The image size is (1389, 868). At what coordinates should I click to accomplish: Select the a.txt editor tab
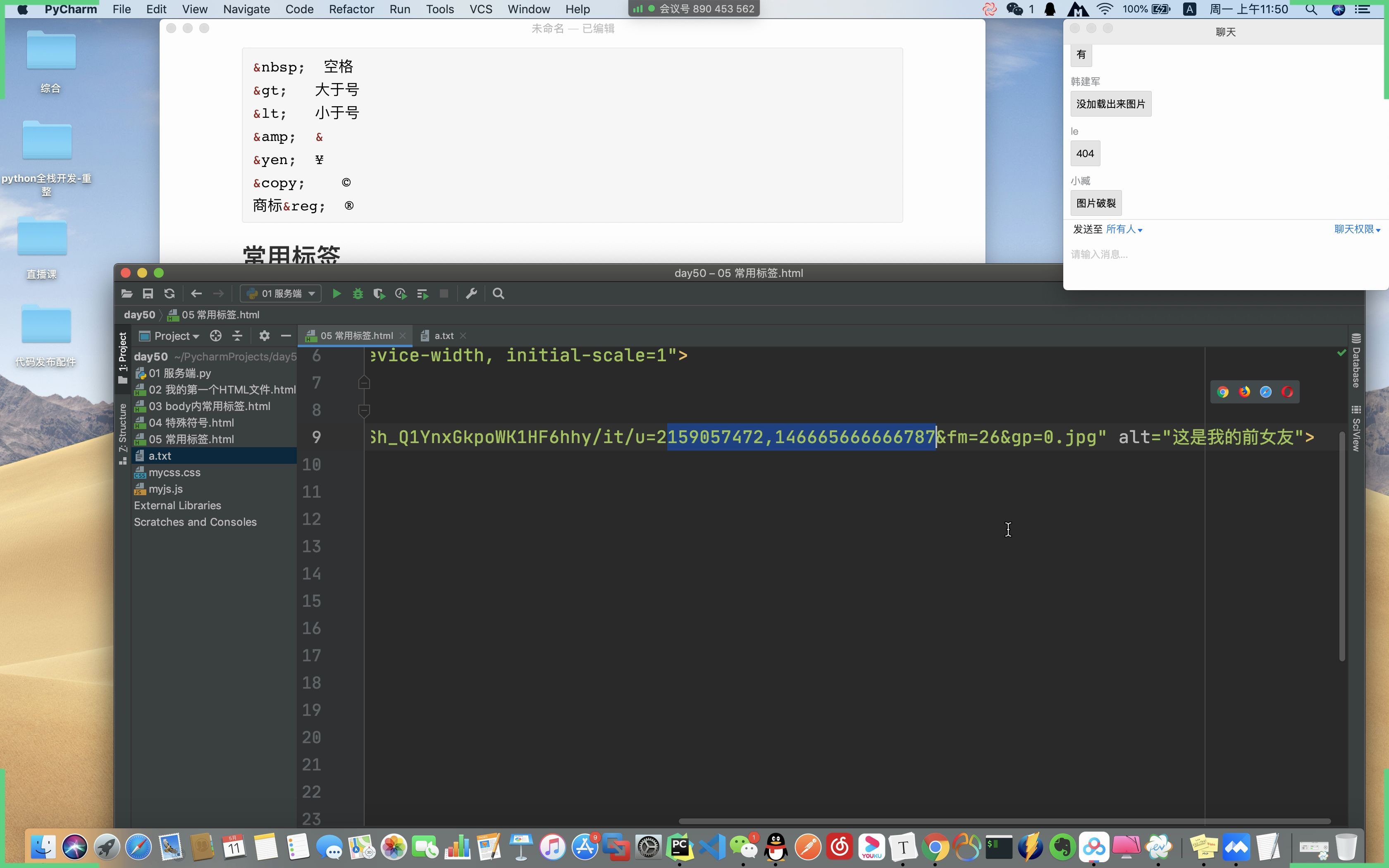click(x=444, y=335)
